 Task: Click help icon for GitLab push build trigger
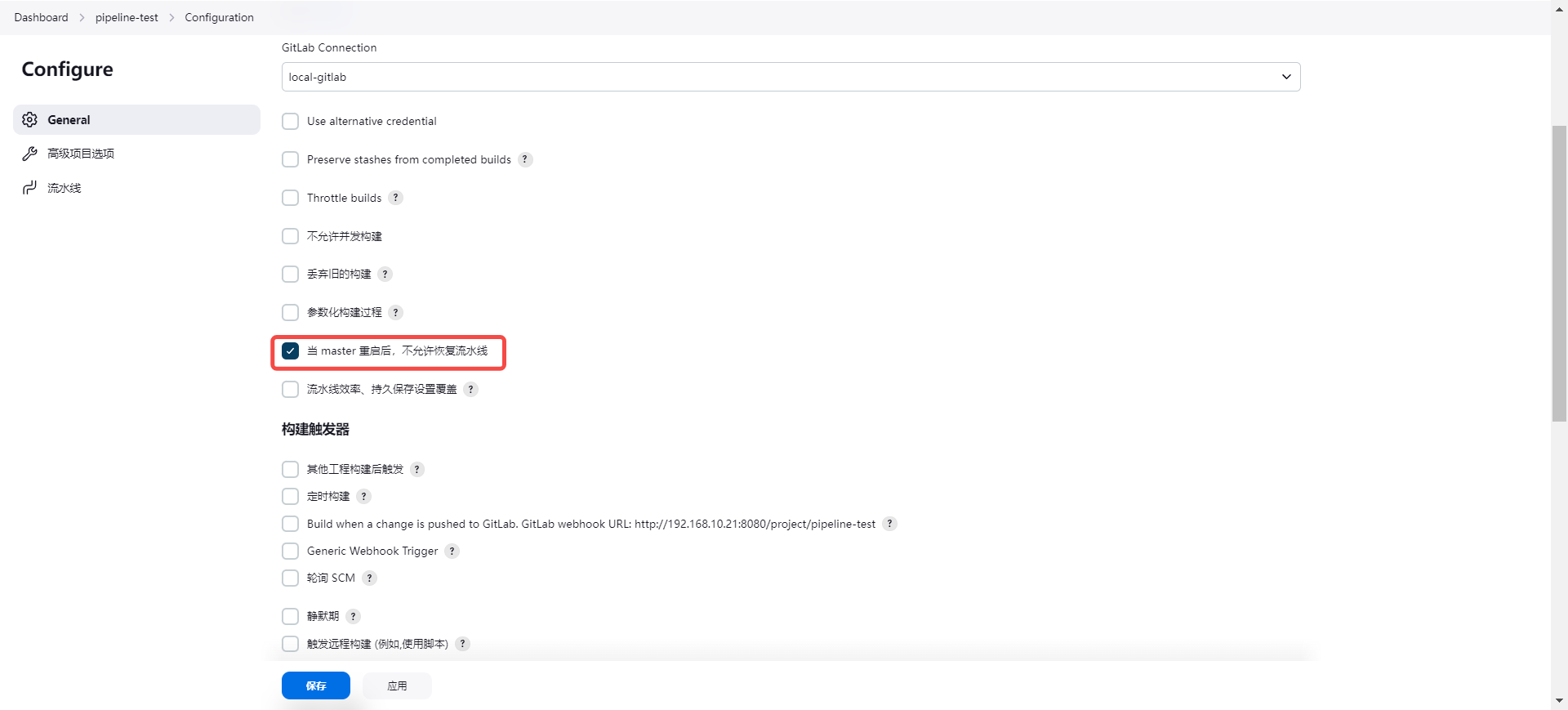pos(889,524)
